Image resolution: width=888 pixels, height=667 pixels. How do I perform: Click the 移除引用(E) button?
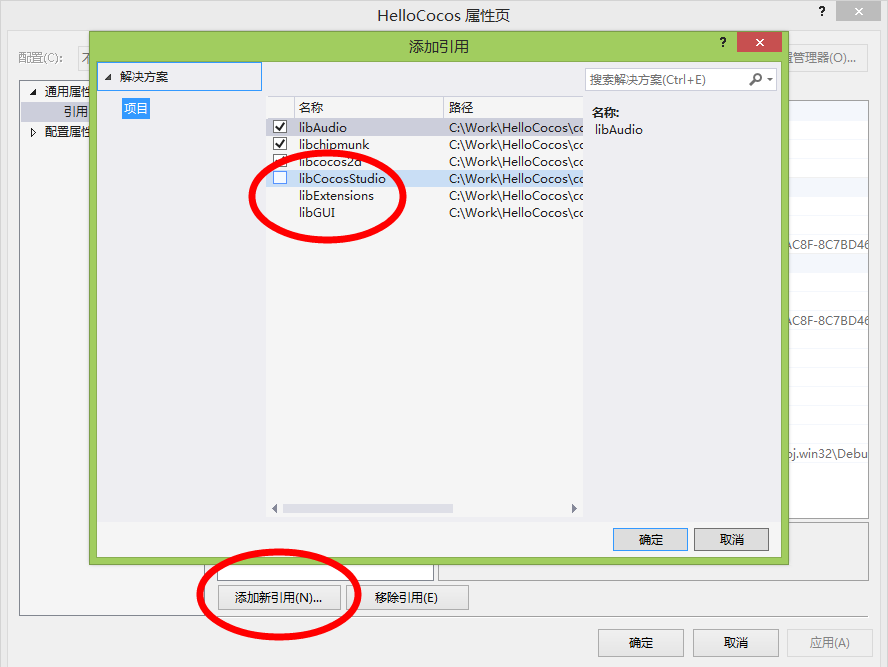[407, 597]
